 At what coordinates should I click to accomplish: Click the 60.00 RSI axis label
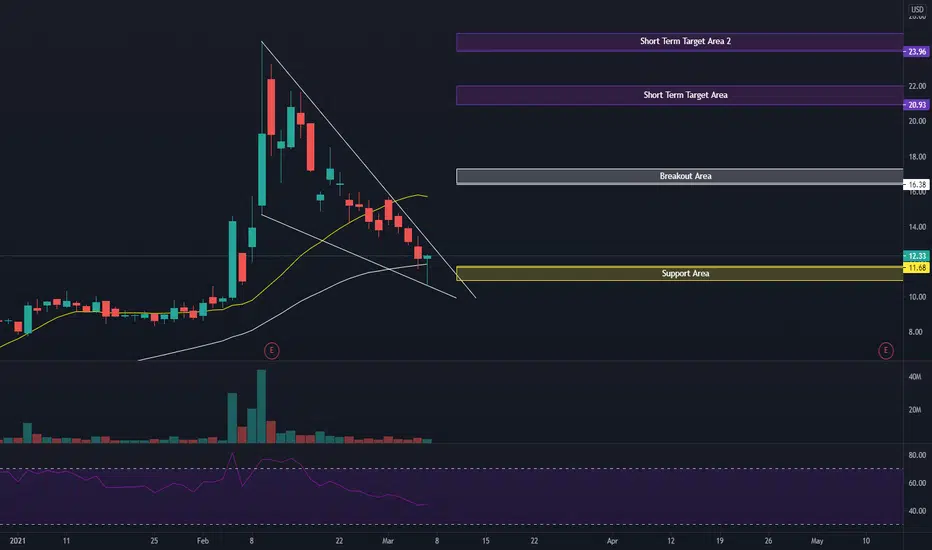tap(917, 483)
